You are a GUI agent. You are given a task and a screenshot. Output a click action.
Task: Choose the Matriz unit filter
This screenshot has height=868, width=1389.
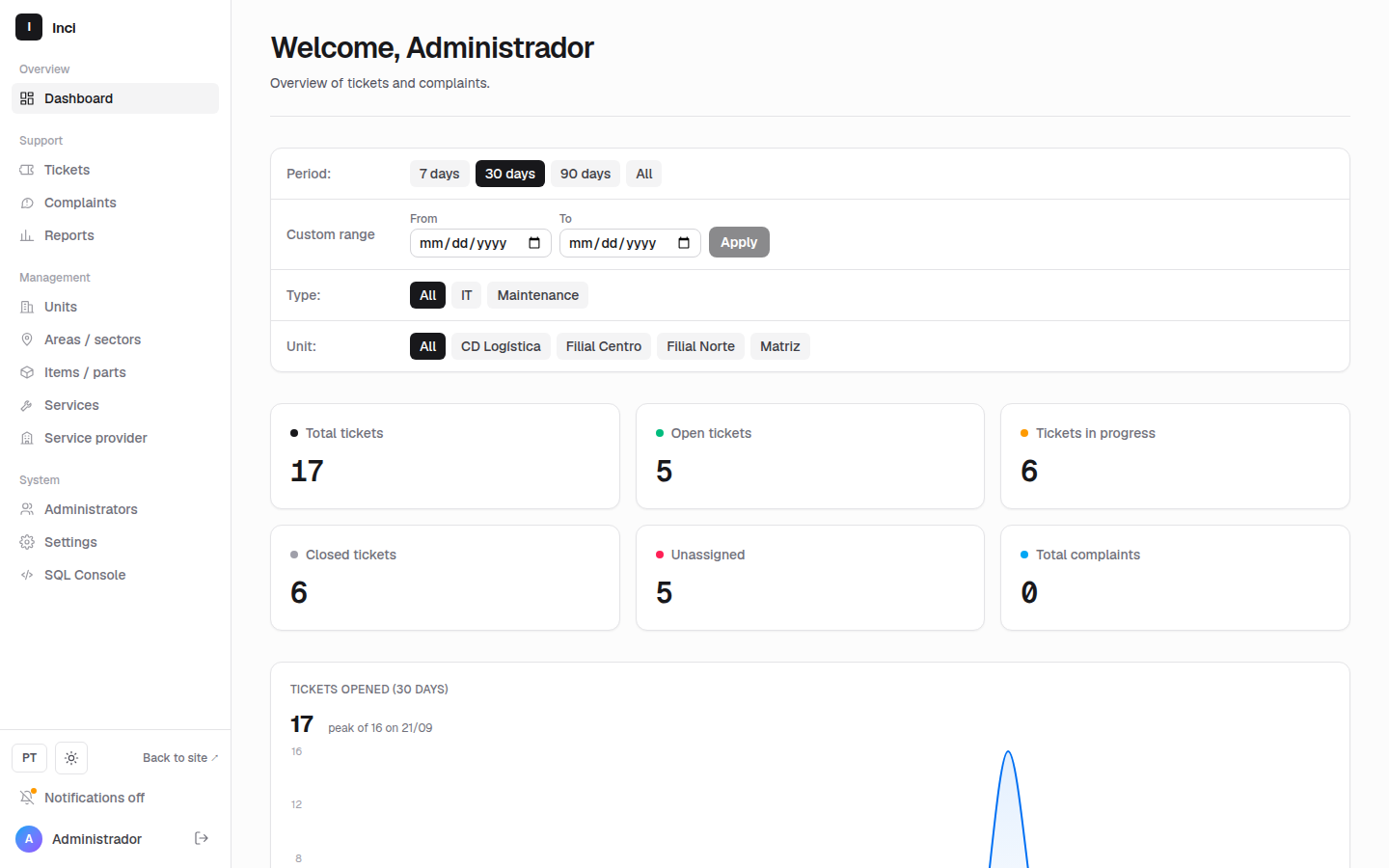pos(780,346)
